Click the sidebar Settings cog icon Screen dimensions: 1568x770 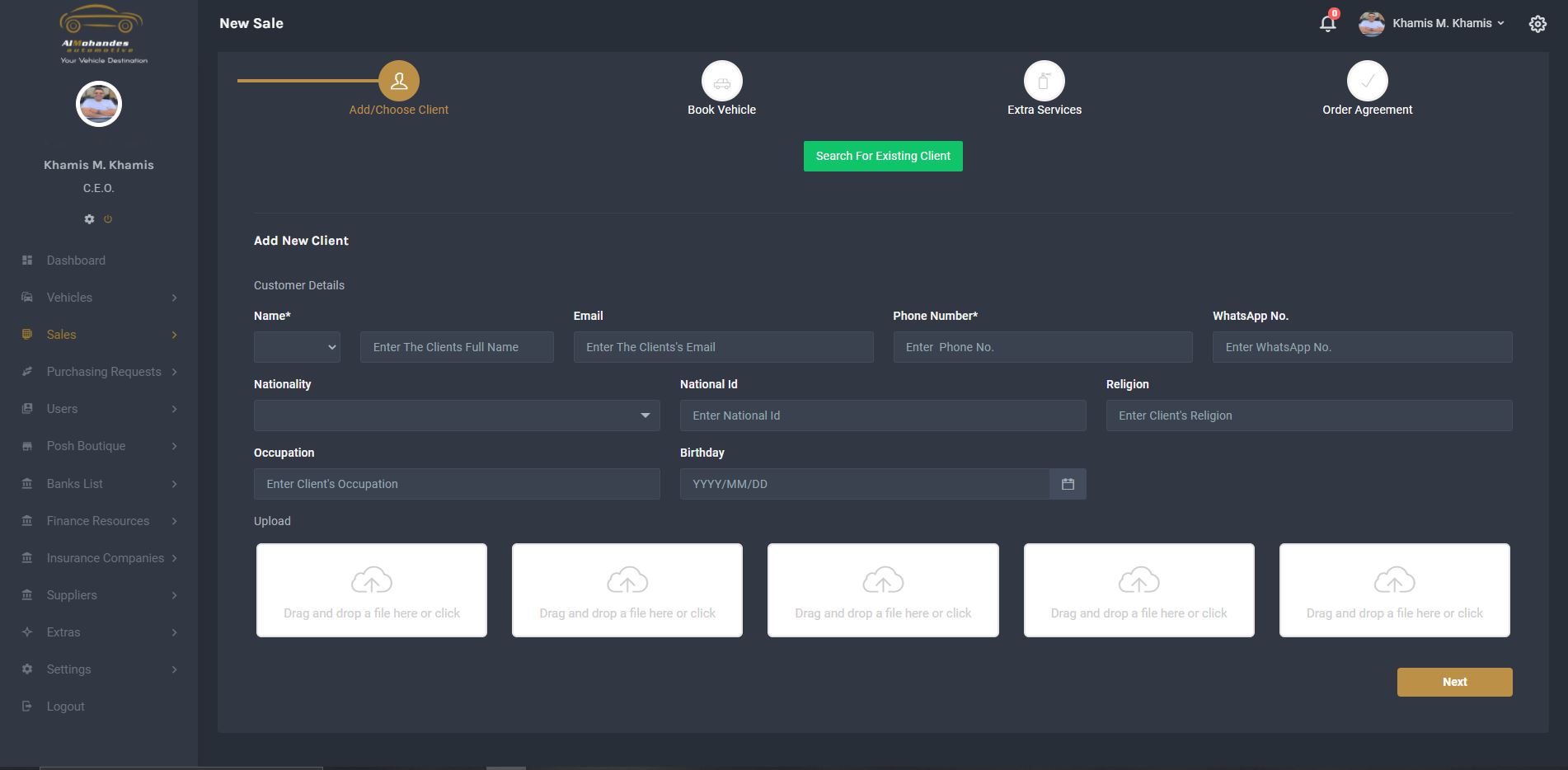(x=27, y=669)
